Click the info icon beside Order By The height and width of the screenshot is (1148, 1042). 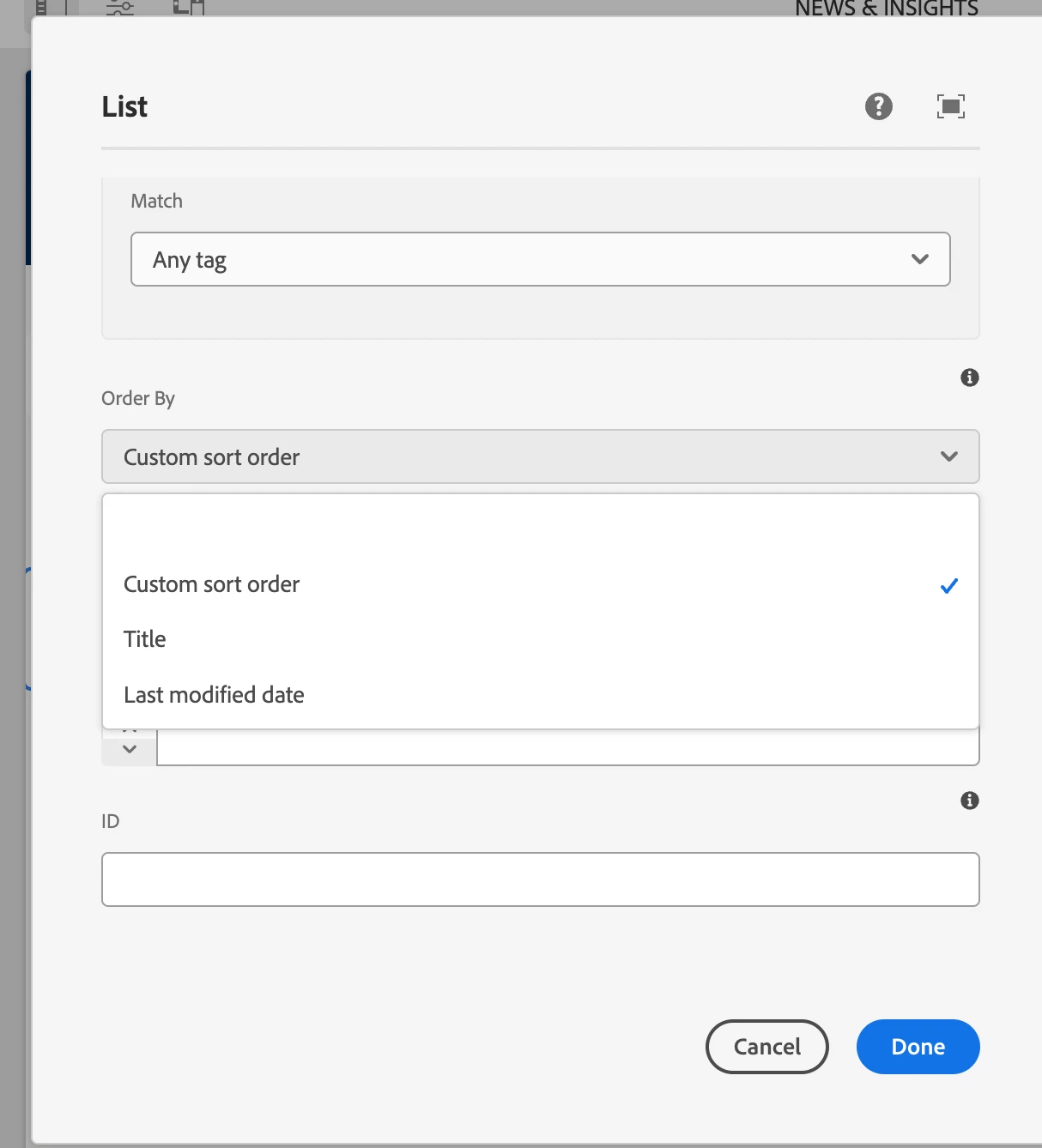point(970,378)
